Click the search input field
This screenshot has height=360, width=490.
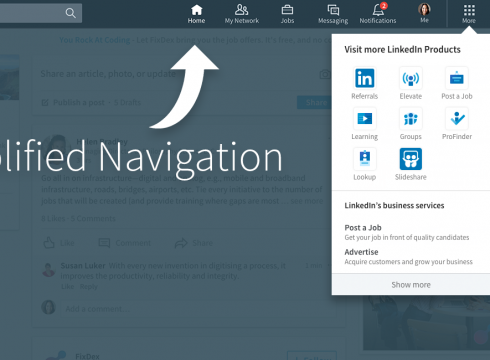click(x=32, y=13)
